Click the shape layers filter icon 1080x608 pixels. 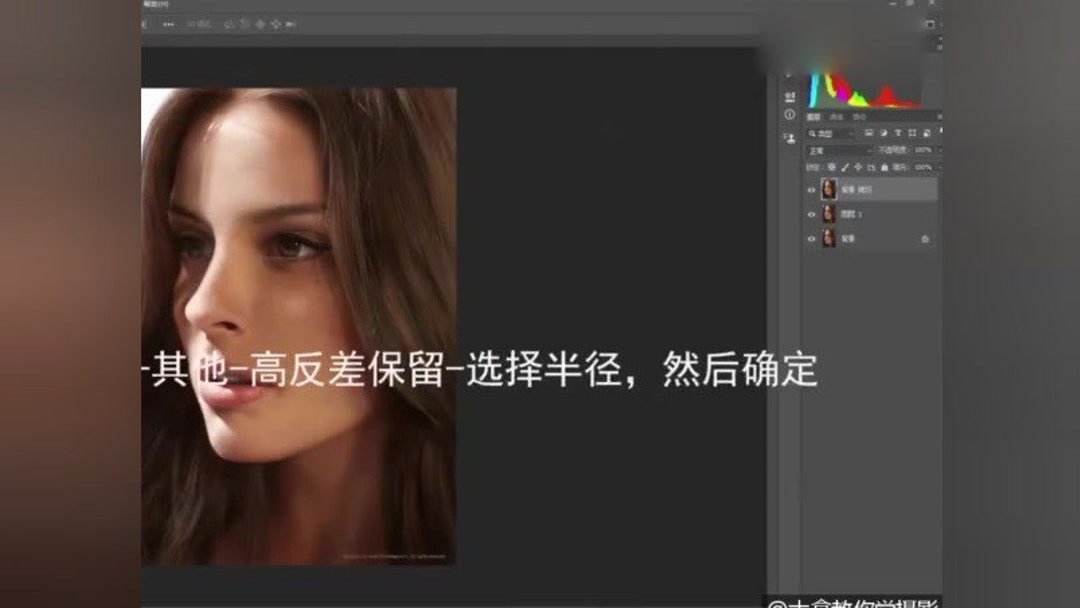coord(913,132)
